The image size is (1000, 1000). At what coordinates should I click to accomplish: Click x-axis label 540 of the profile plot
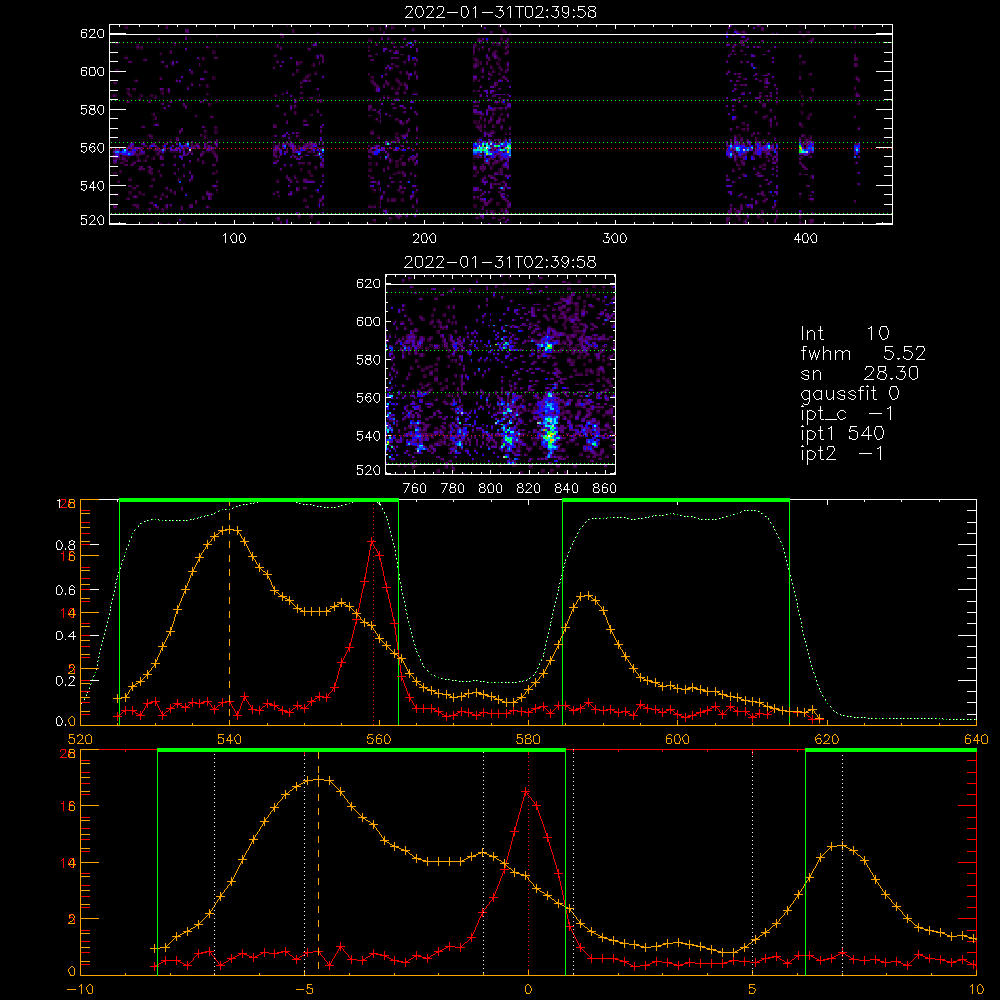pos(230,739)
